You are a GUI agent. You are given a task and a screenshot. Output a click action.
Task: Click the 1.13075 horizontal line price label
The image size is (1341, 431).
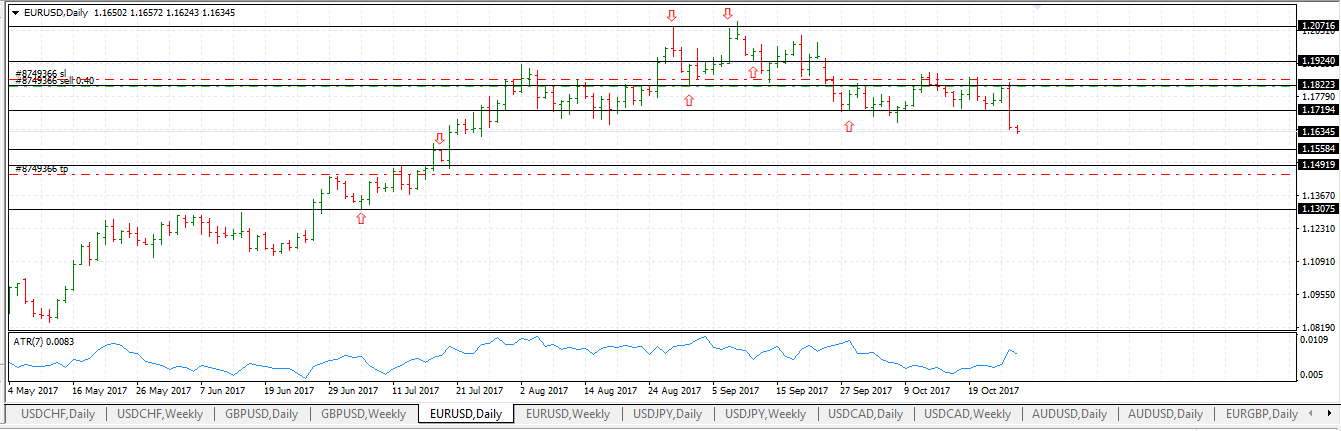[x=1316, y=209]
